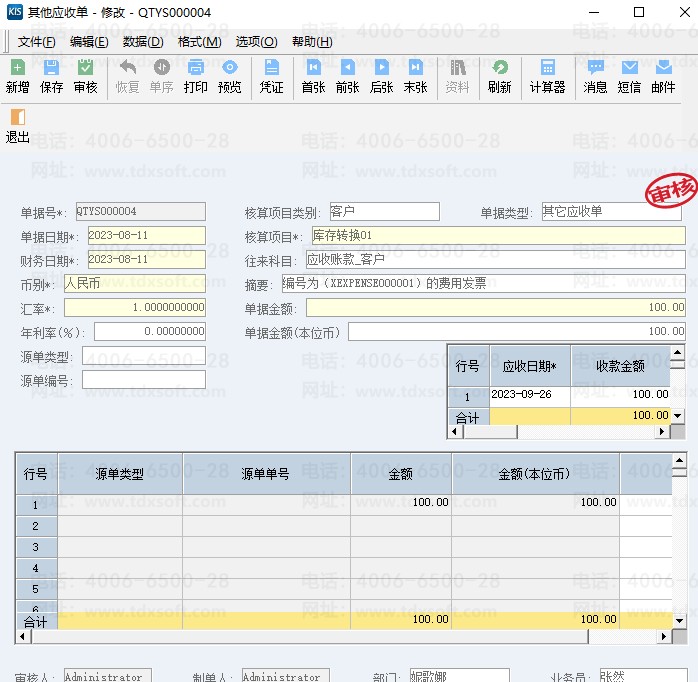Open 预览 (Preview) from the toolbar

click(230, 76)
